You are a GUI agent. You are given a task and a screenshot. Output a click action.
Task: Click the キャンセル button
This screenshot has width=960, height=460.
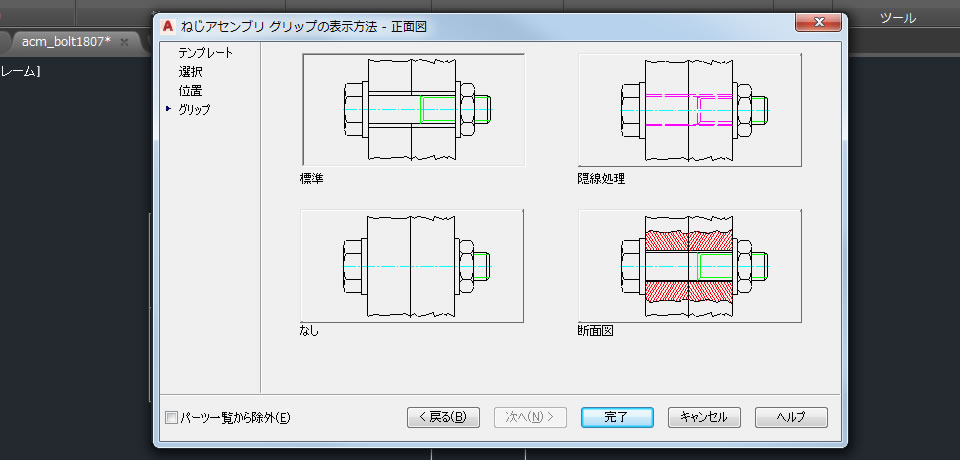coord(704,417)
